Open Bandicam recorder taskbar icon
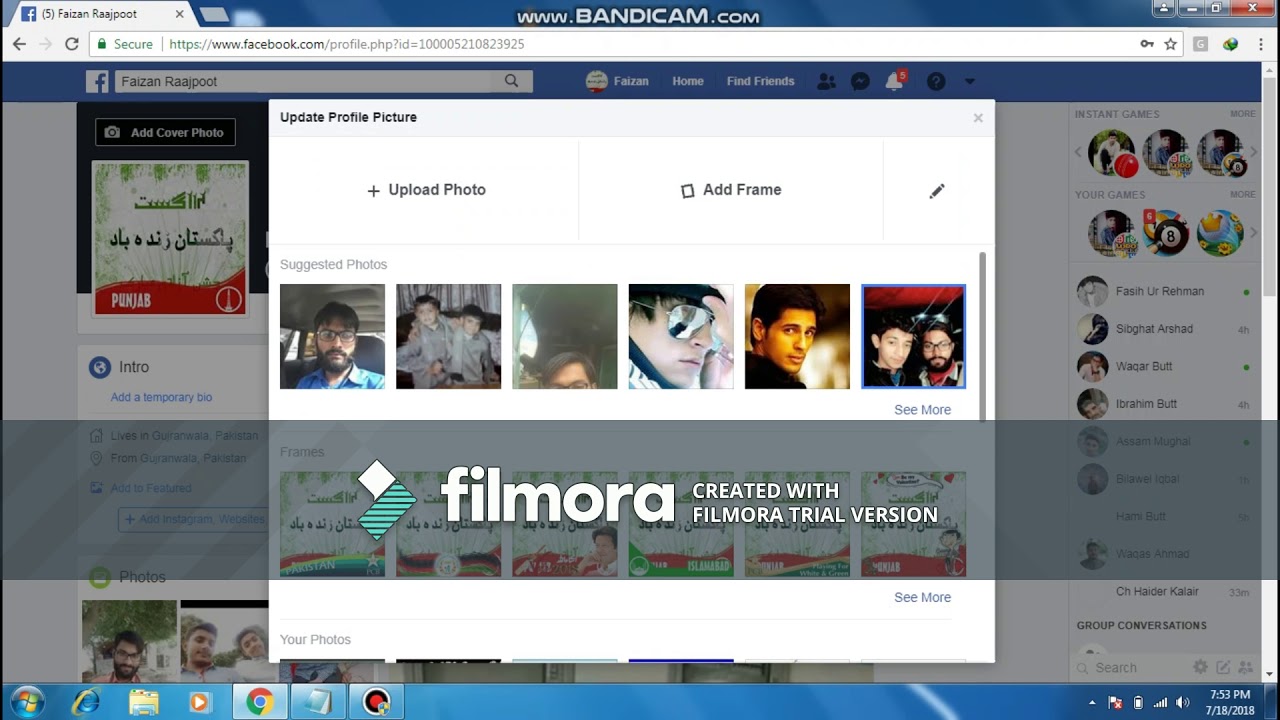This screenshot has height=720, width=1280. tap(376, 703)
